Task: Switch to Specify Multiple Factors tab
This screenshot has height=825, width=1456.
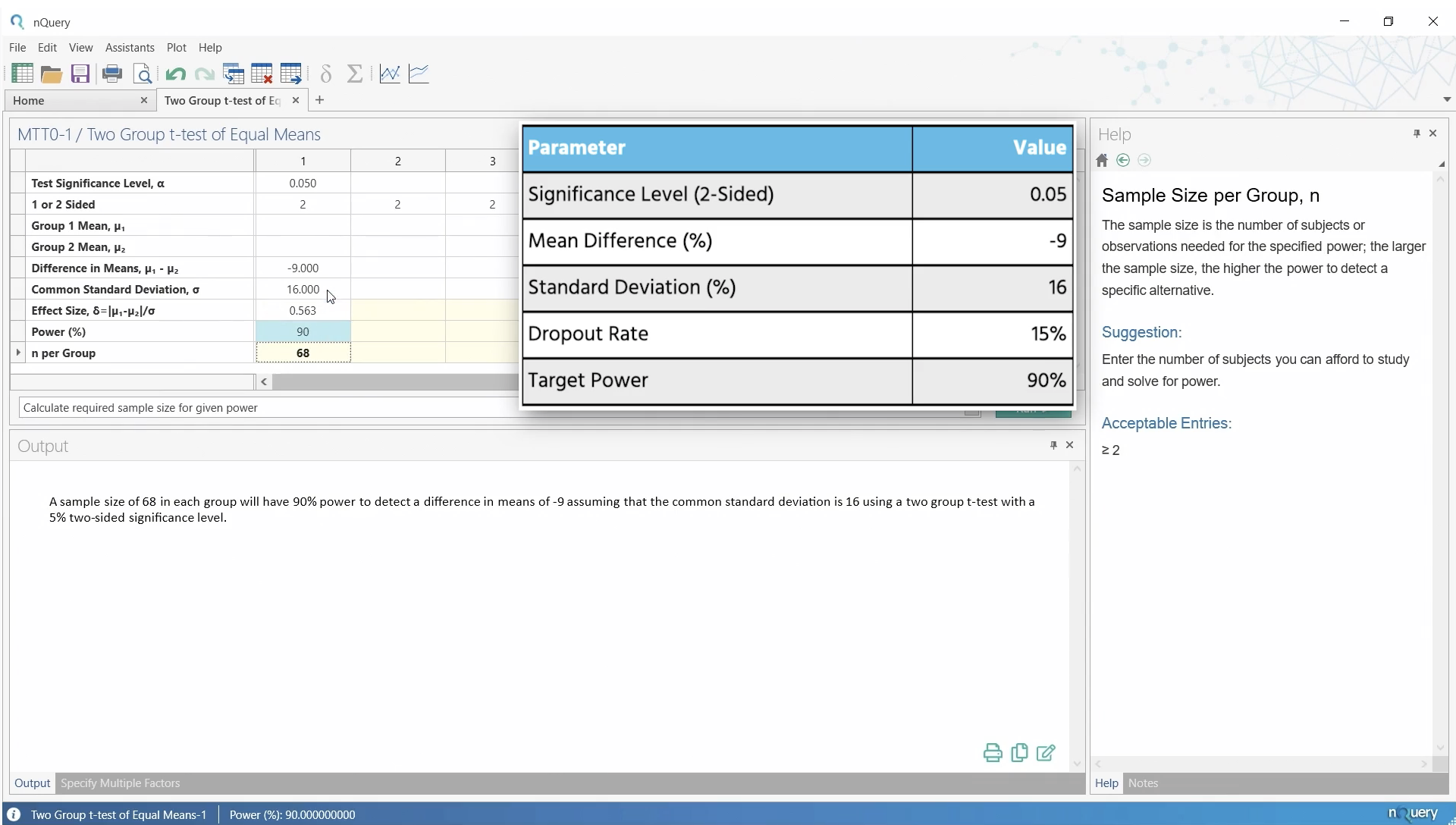Action: pyautogui.click(x=121, y=783)
